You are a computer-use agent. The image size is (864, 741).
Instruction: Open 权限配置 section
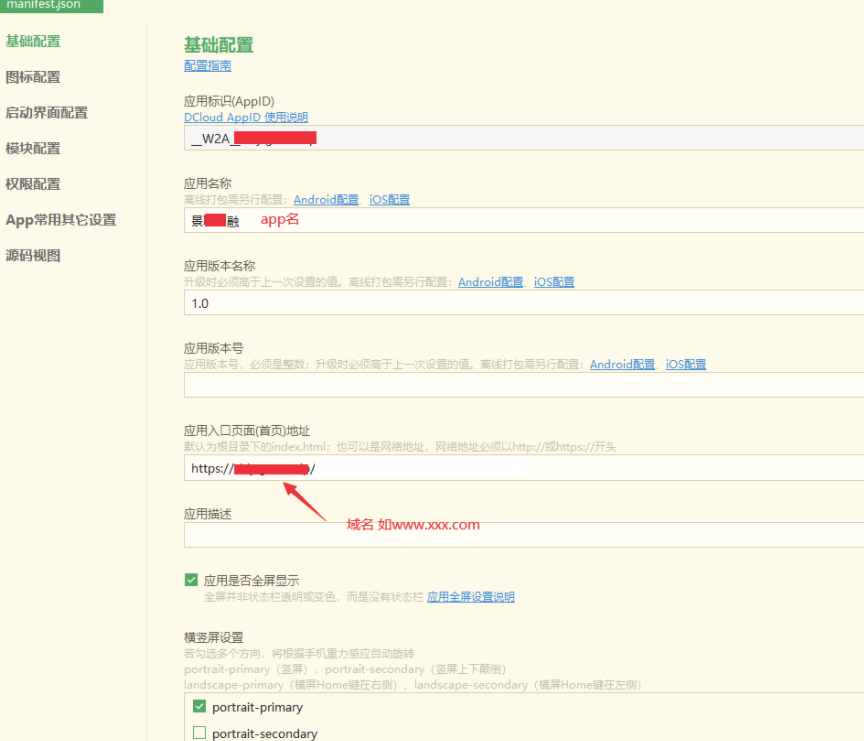tap(33, 184)
